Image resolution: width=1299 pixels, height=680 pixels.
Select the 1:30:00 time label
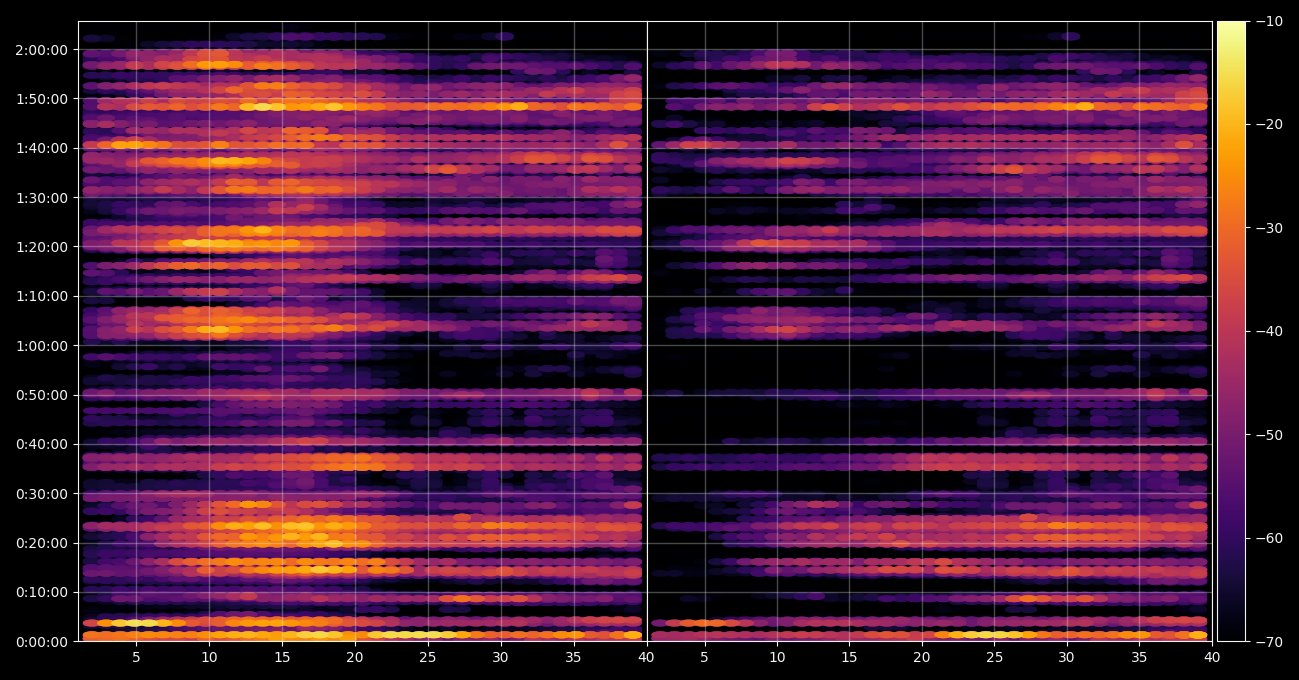click(41, 198)
